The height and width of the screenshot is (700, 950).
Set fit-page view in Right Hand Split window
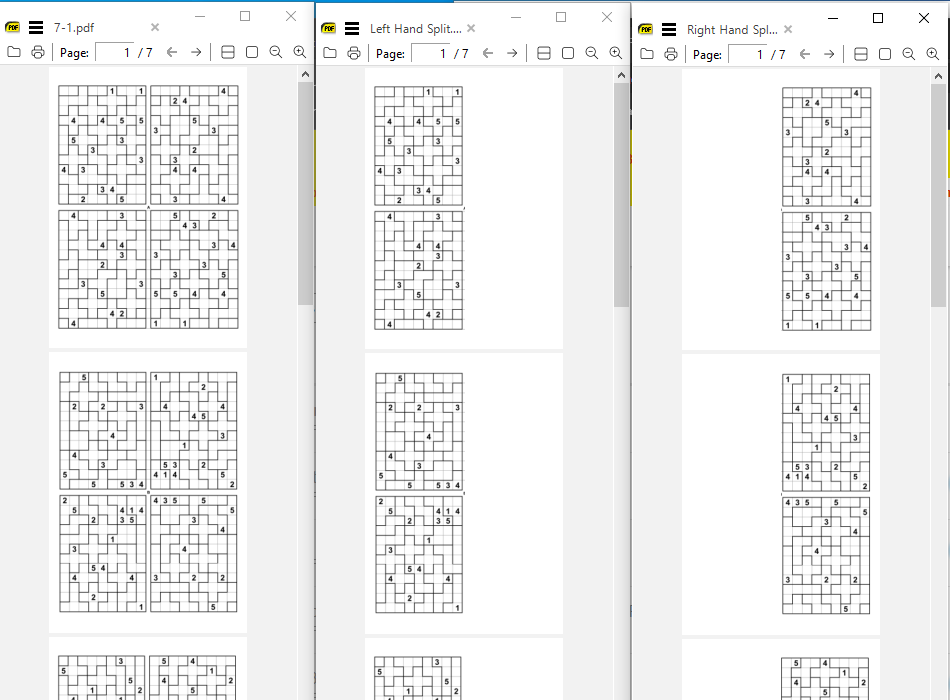pos(885,55)
